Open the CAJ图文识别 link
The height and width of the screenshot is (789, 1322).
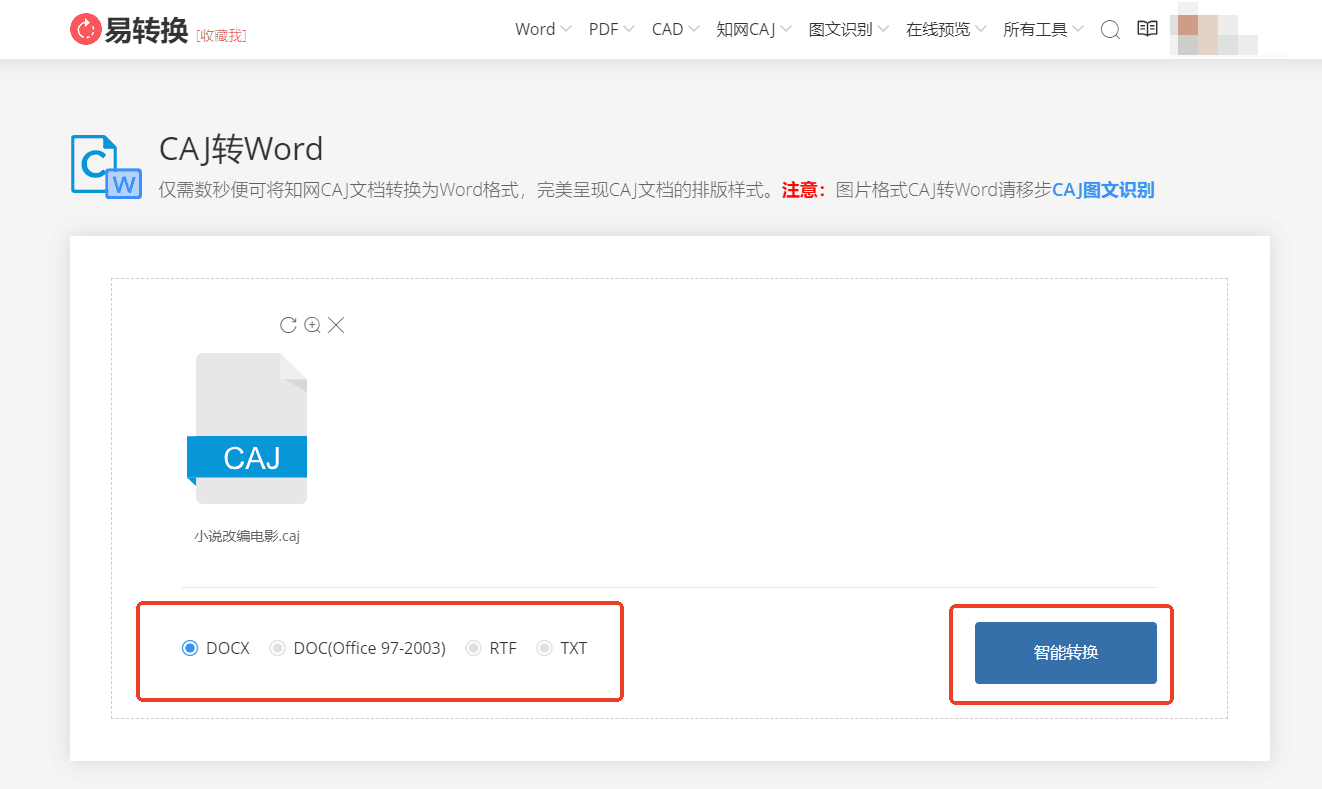coord(1102,189)
